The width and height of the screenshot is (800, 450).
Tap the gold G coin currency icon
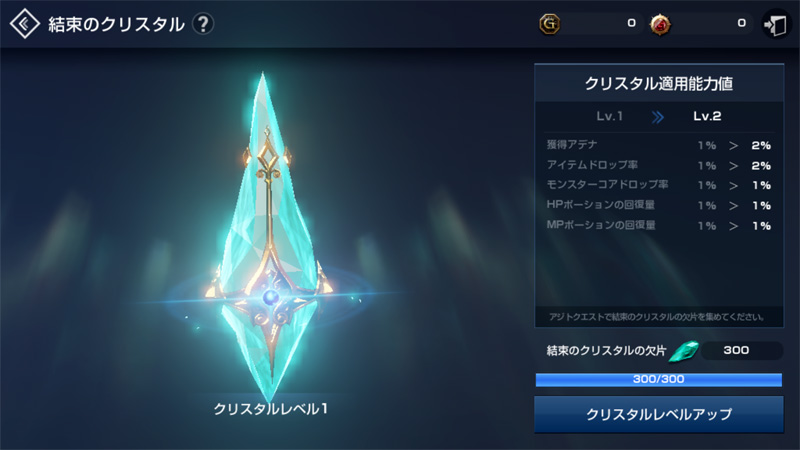tap(549, 23)
